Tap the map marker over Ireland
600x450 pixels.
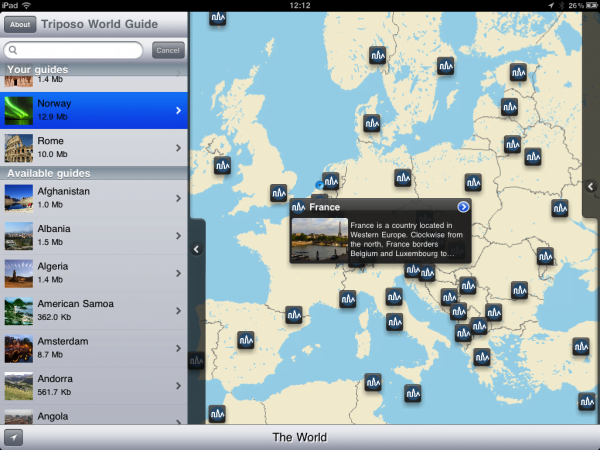pos(223,164)
